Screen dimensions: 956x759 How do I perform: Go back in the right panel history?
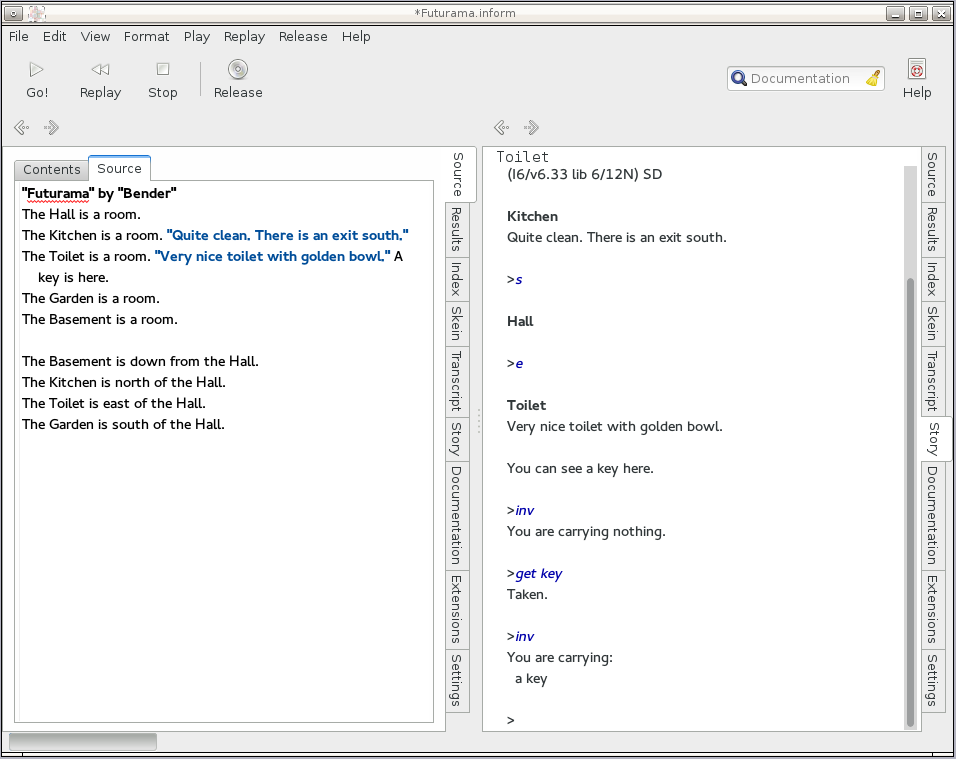pos(501,128)
